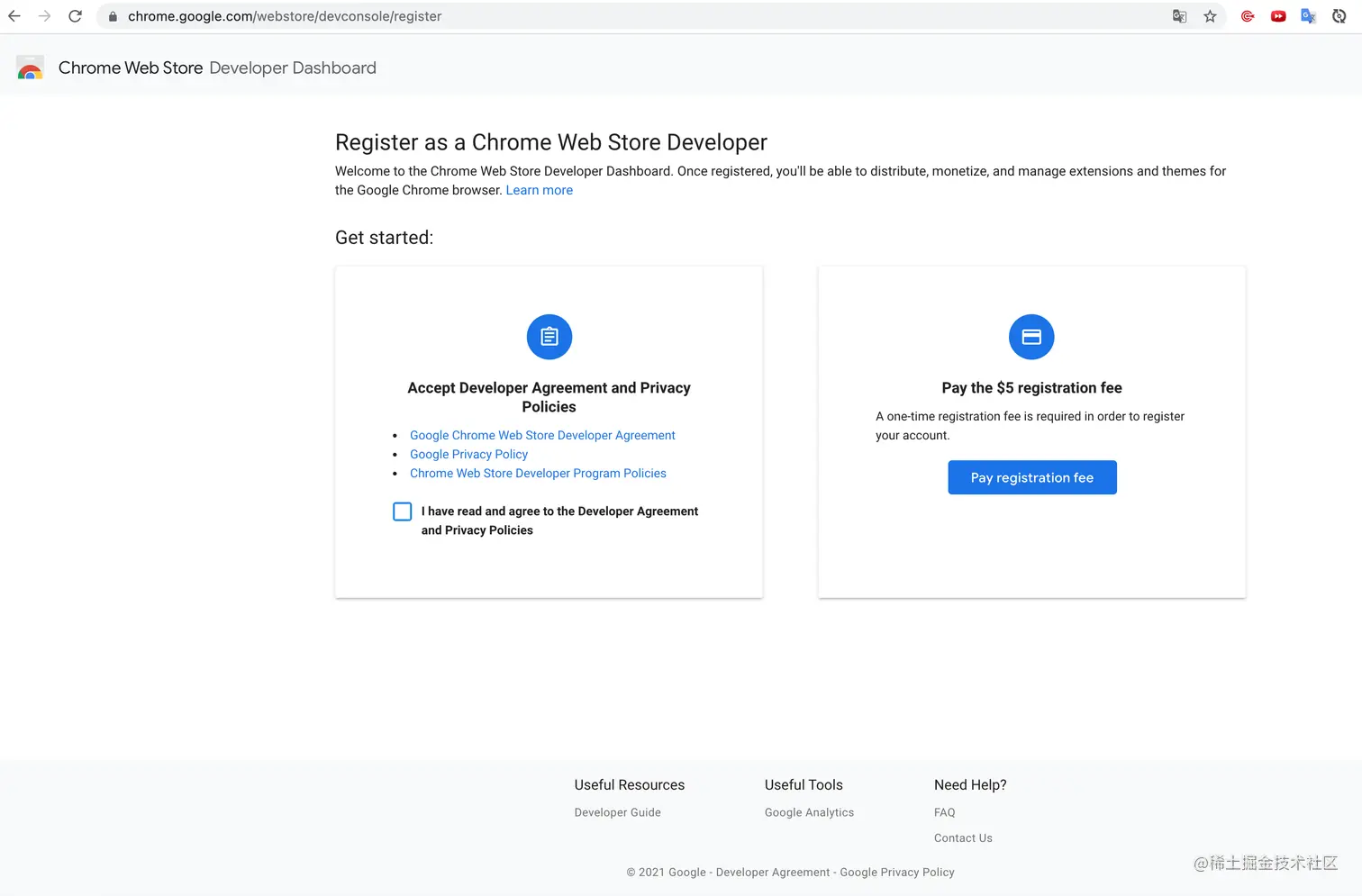Click 'Accept Developer Agreement and Privacy Policies' heading
The width and height of the screenshot is (1362, 896).
[549, 397]
